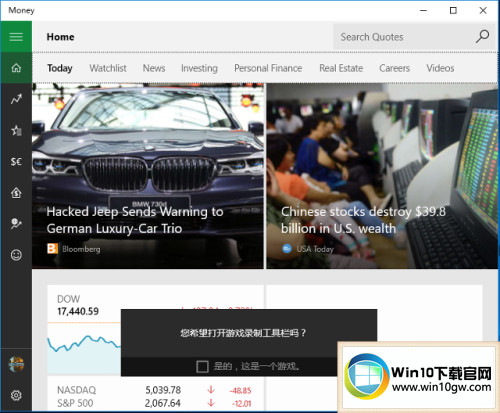Check the 'this is a game' checkbox

[x=202, y=367]
